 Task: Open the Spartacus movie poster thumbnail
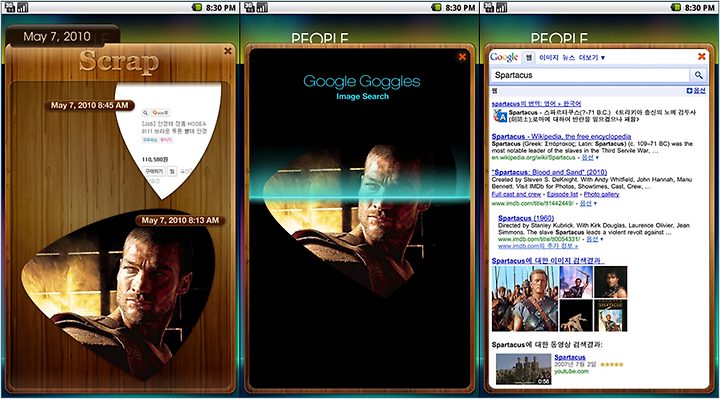610,315
